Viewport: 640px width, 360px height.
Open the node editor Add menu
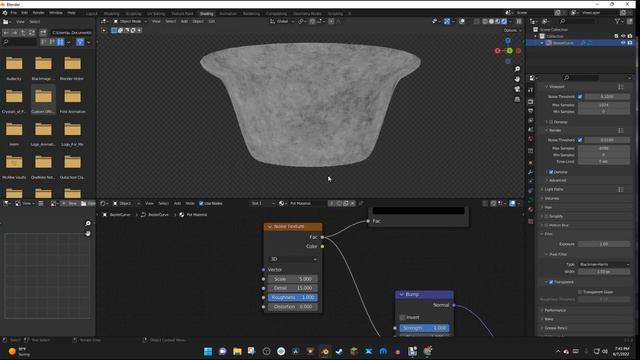click(177, 203)
